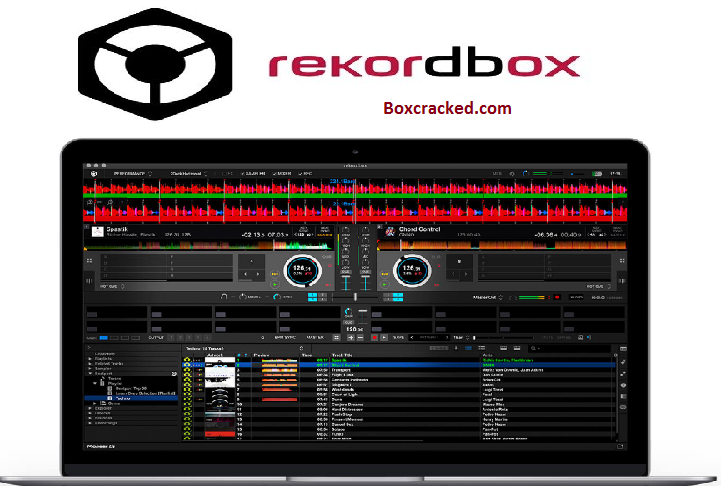Screen dimensions: 722x491
Task: Halve deck 1 loop with left arrow
Action: 245,274
